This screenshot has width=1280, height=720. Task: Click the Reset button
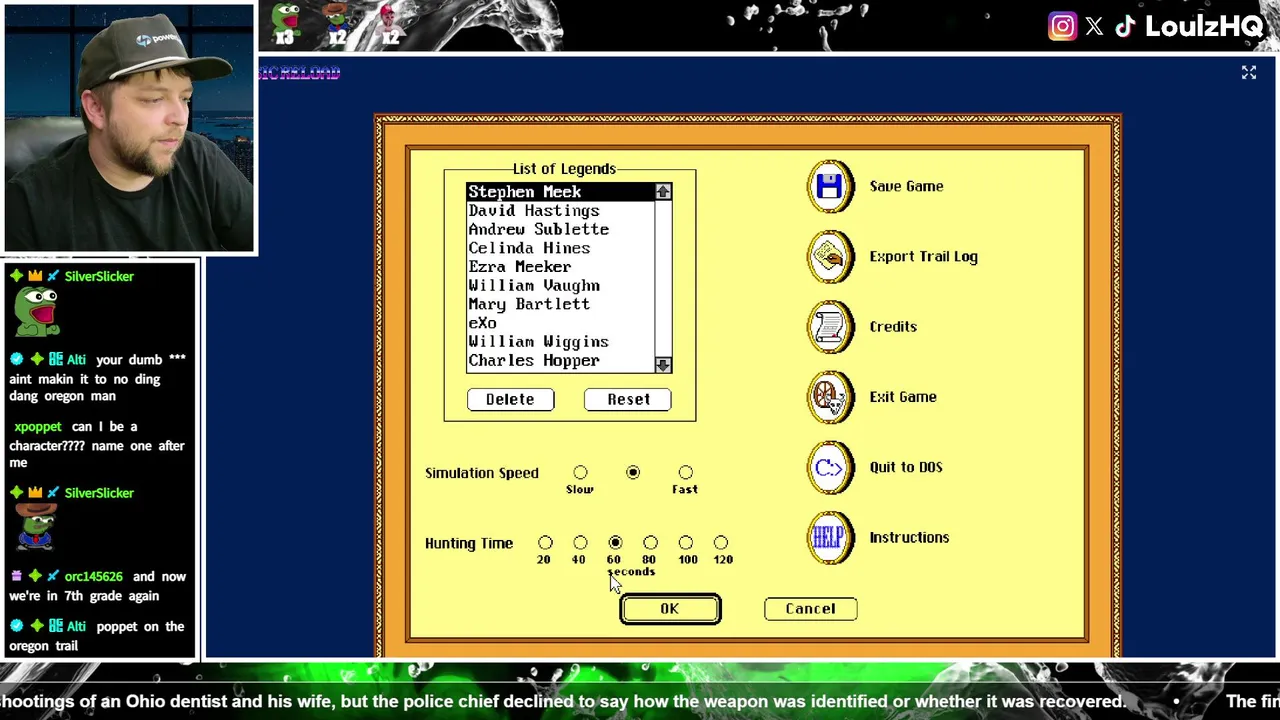pos(629,399)
